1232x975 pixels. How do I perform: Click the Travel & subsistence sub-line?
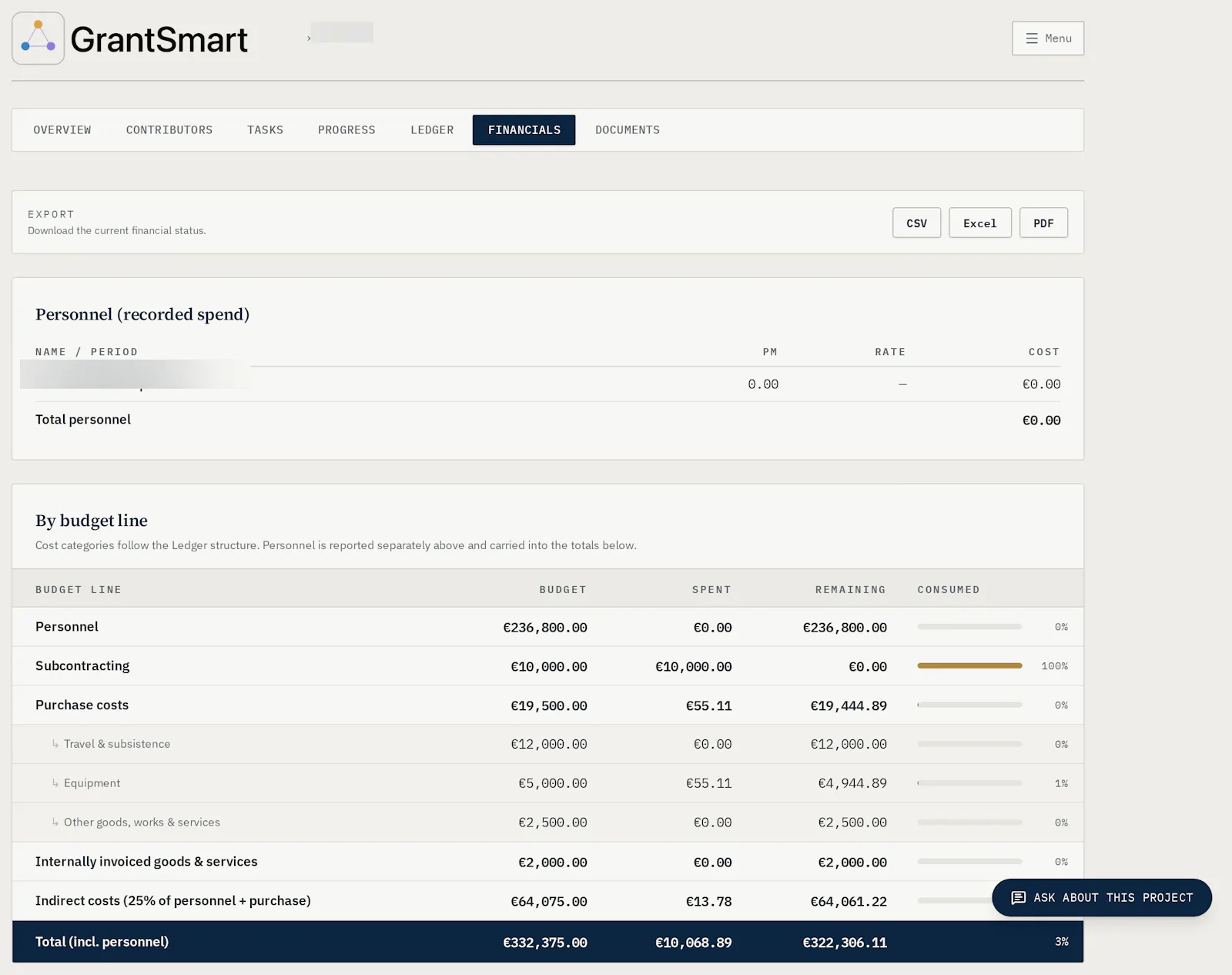click(x=547, y=744)
